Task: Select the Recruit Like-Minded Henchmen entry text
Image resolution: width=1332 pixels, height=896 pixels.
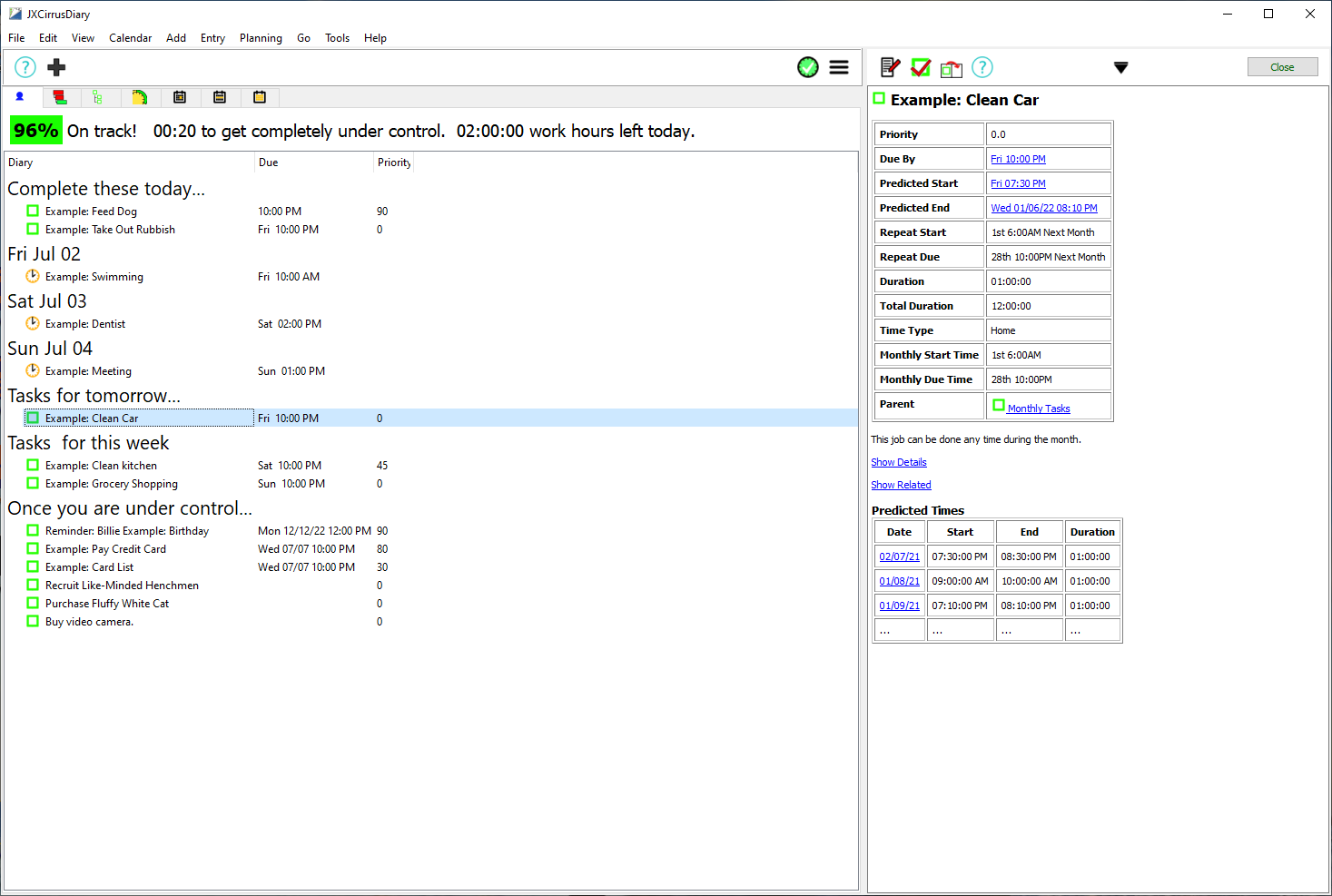Action: pos(122,586)
